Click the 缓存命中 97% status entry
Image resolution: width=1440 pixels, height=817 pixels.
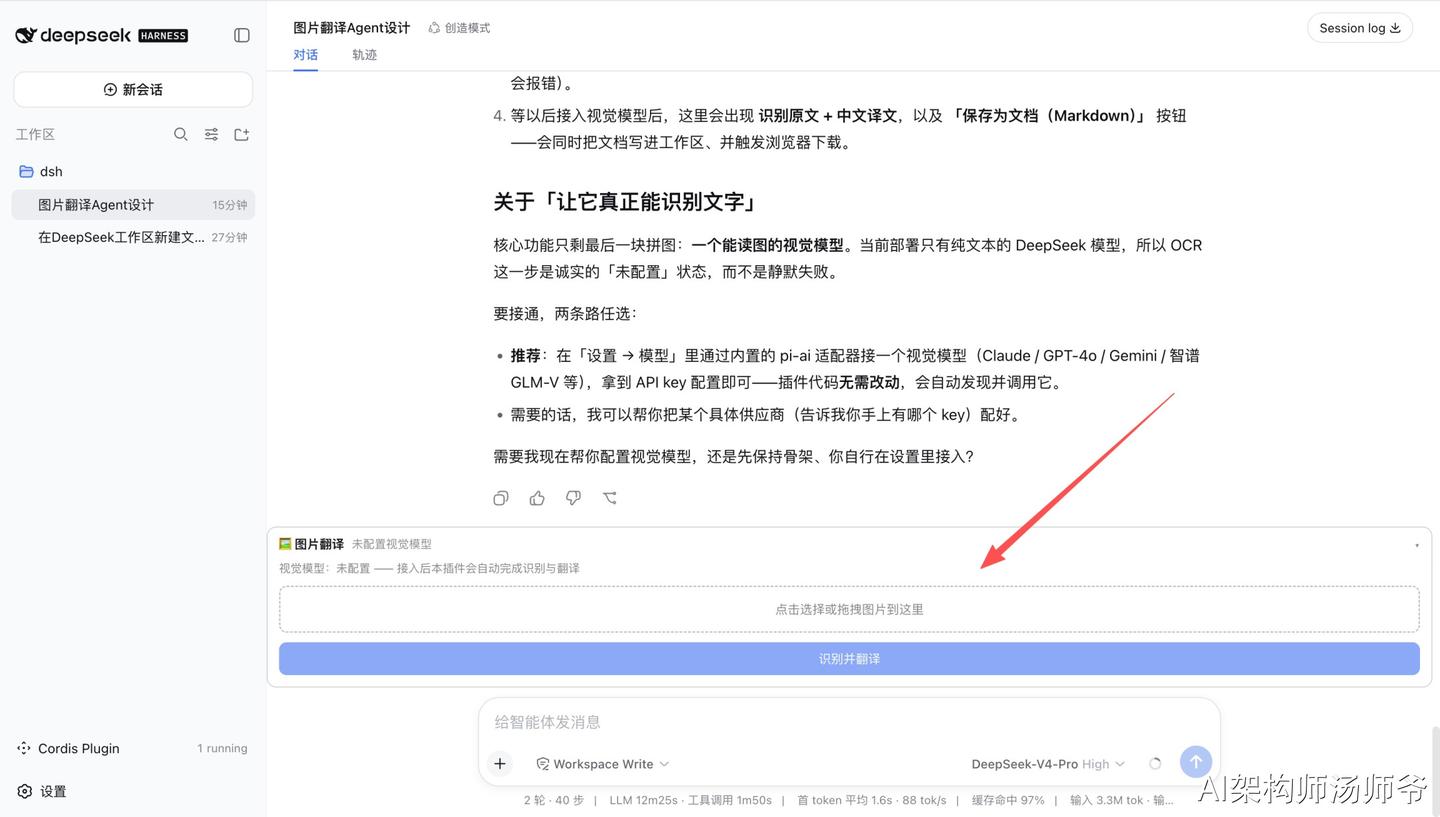pyautogui.click(x=1008, y=800)
